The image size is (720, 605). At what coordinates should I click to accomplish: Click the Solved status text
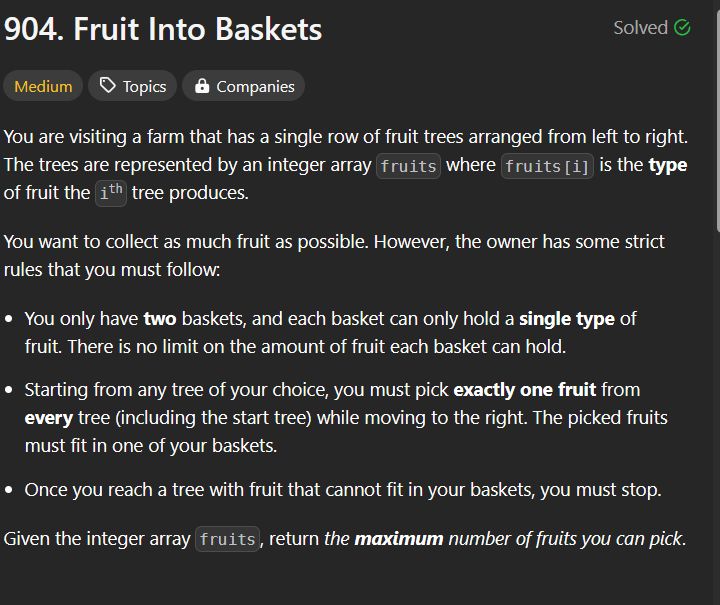pos(641,28)
